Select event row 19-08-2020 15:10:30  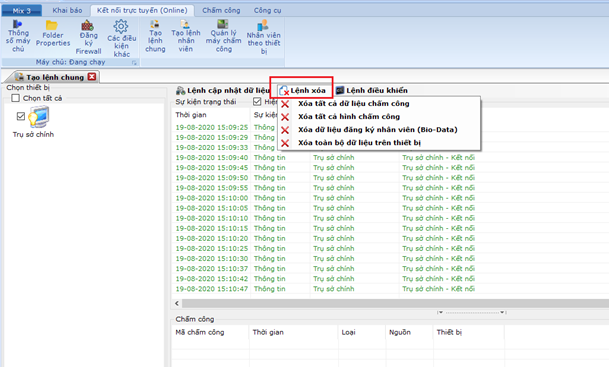390,259
